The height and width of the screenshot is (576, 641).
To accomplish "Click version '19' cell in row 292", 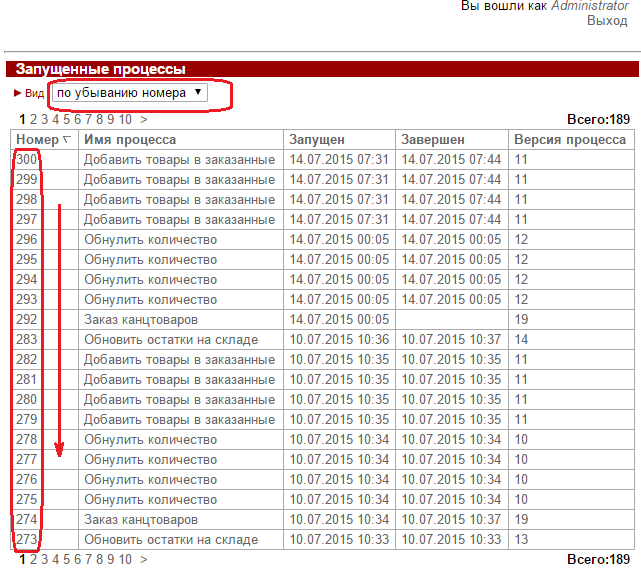I will 521,320.
